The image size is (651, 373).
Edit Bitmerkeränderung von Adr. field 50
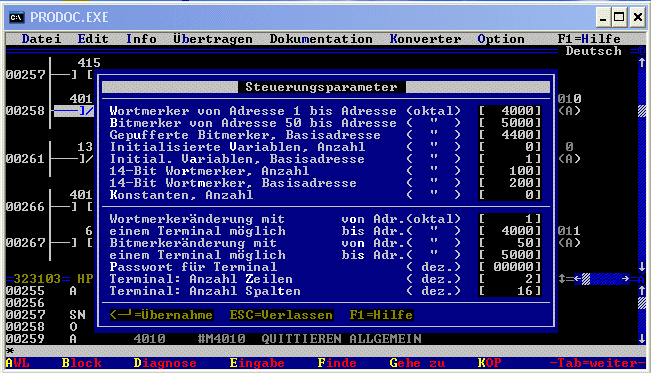510,243
